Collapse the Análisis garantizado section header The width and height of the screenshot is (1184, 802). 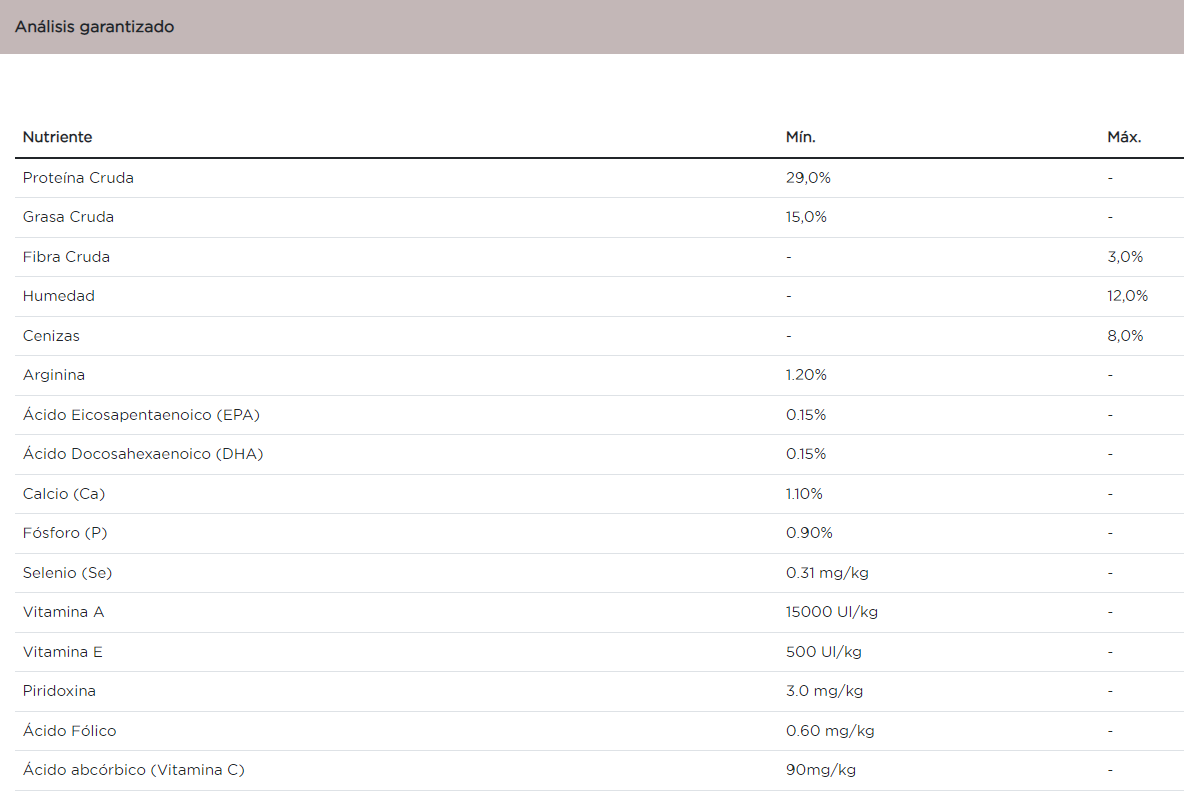(95, 27)
